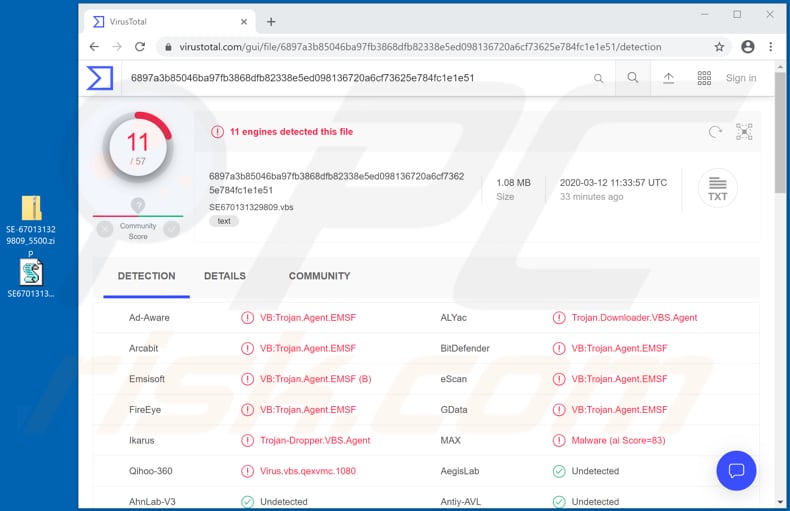Open the chat bubble button
The height and width of the screenshot is (511, 790).
click(x=736, y=470)
